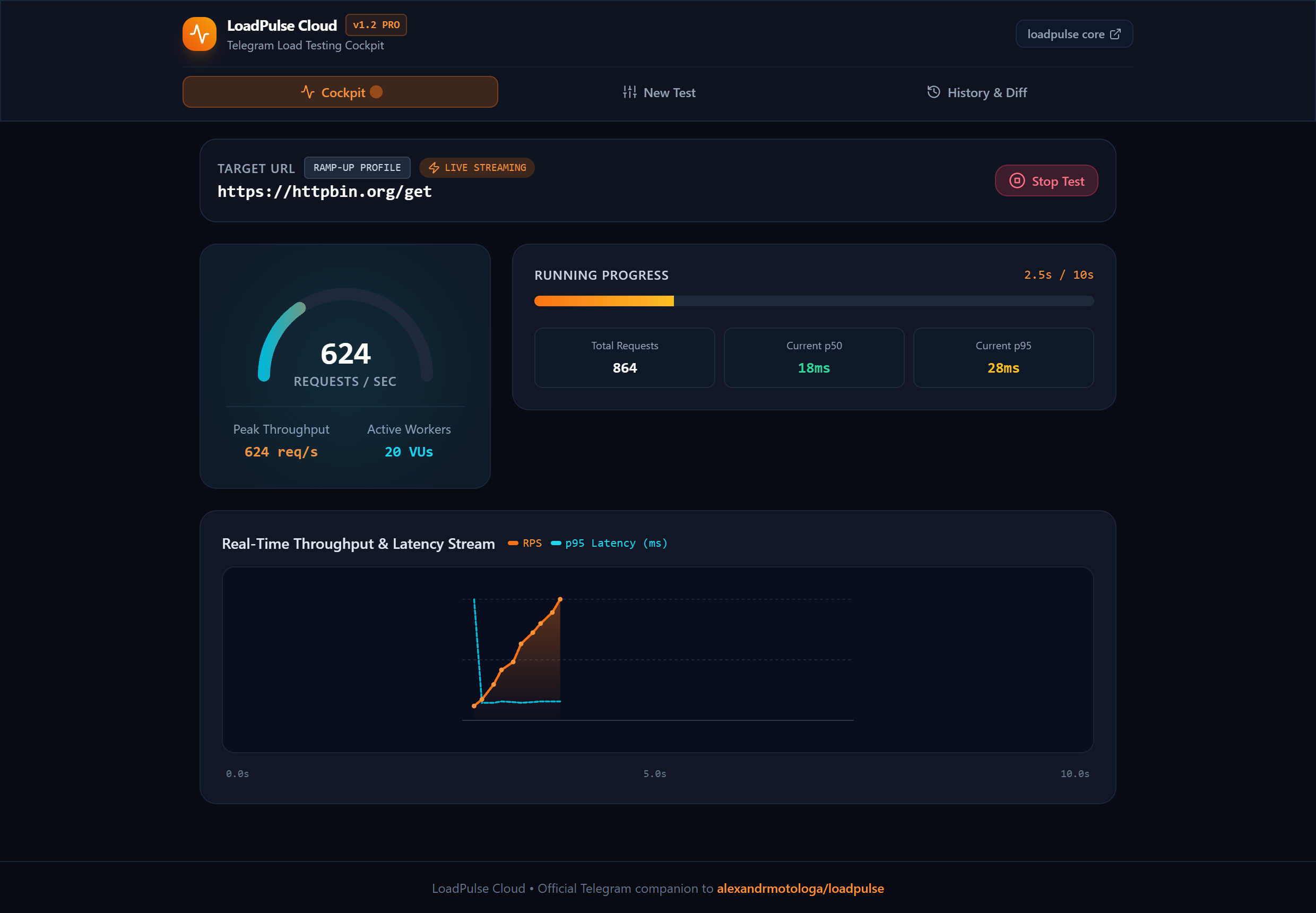1316x913 pixels.
Task: Click the external link icon on loadpulse core
Action: pyautogui.click(x=1115, y=34)
